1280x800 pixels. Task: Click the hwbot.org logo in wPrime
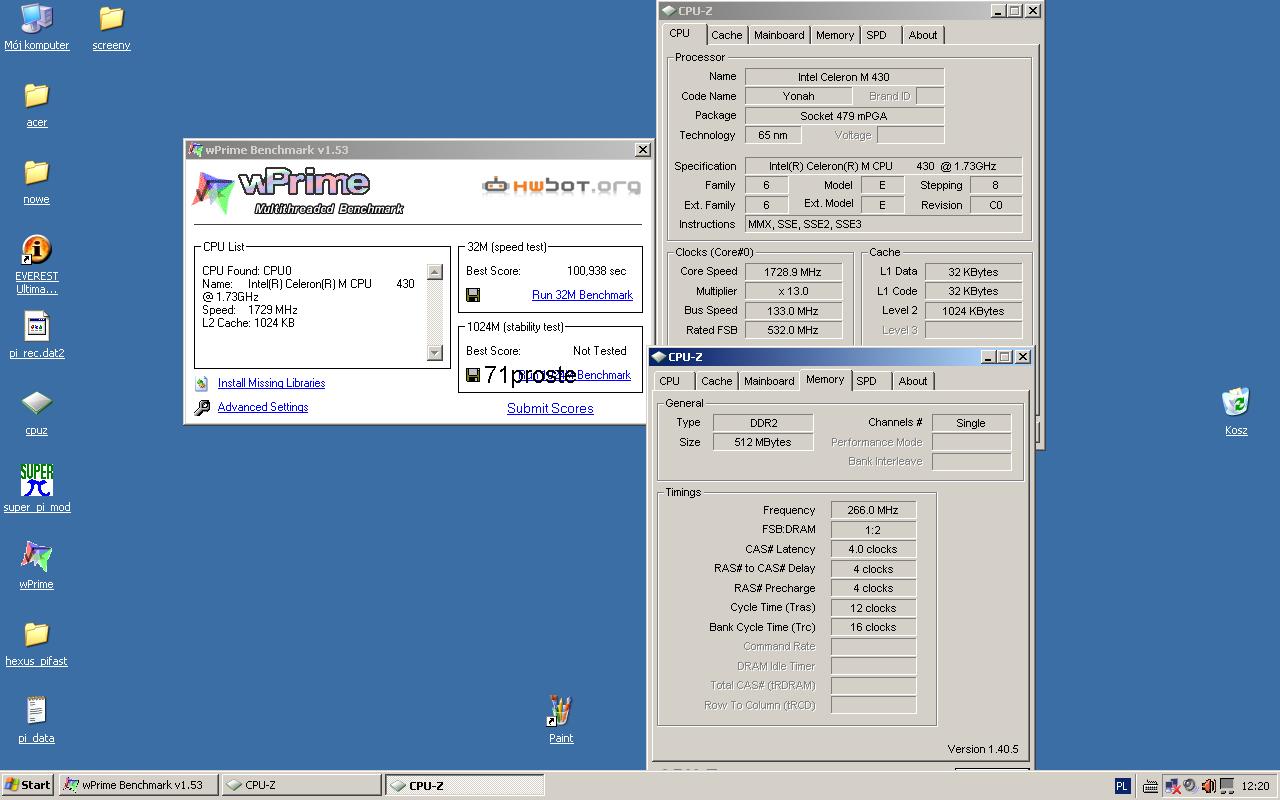tap(561, 185)
